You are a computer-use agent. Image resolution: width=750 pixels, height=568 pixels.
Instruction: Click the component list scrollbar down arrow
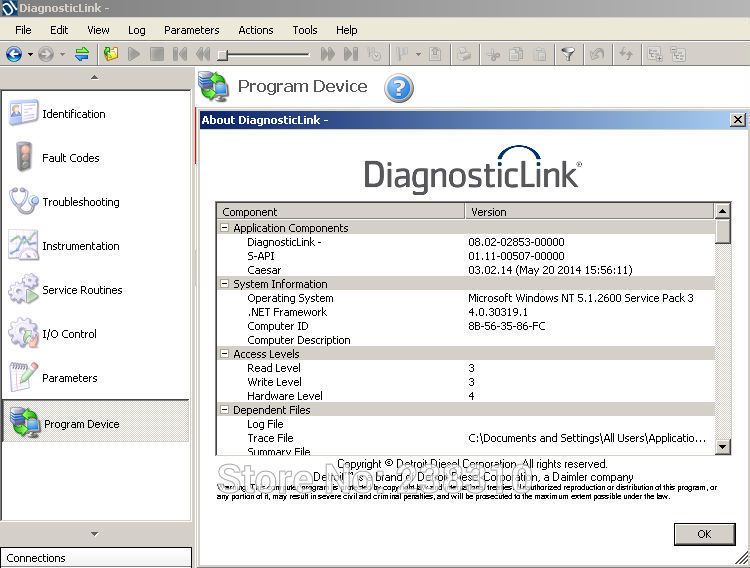click(722, 448)
